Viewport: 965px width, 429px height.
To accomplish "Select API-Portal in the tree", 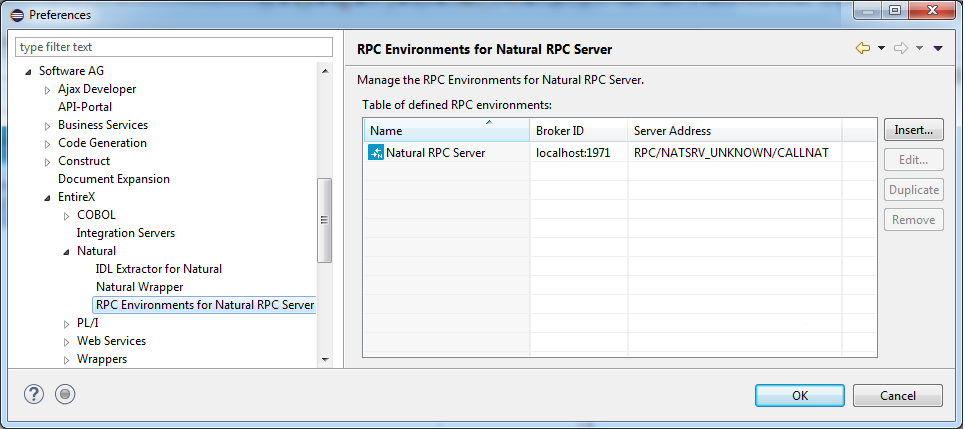I will click(85, 107).
